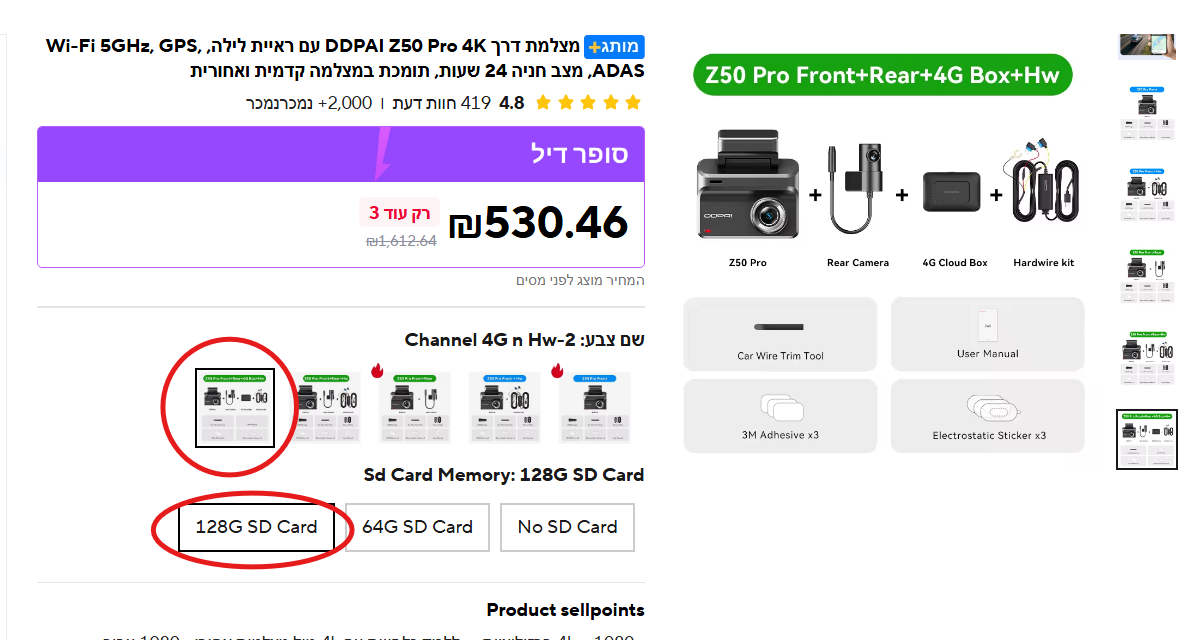This screenshot has width=1198, height=640.
Task: Choose the Z50 Pro Front+Rear+Hw variant thumbnail
Action: click(x=328, y=408)
